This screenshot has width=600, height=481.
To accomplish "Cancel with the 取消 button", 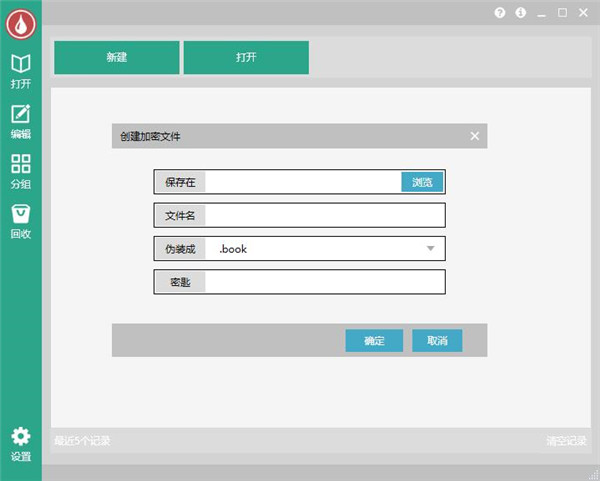I will [437, 340].
